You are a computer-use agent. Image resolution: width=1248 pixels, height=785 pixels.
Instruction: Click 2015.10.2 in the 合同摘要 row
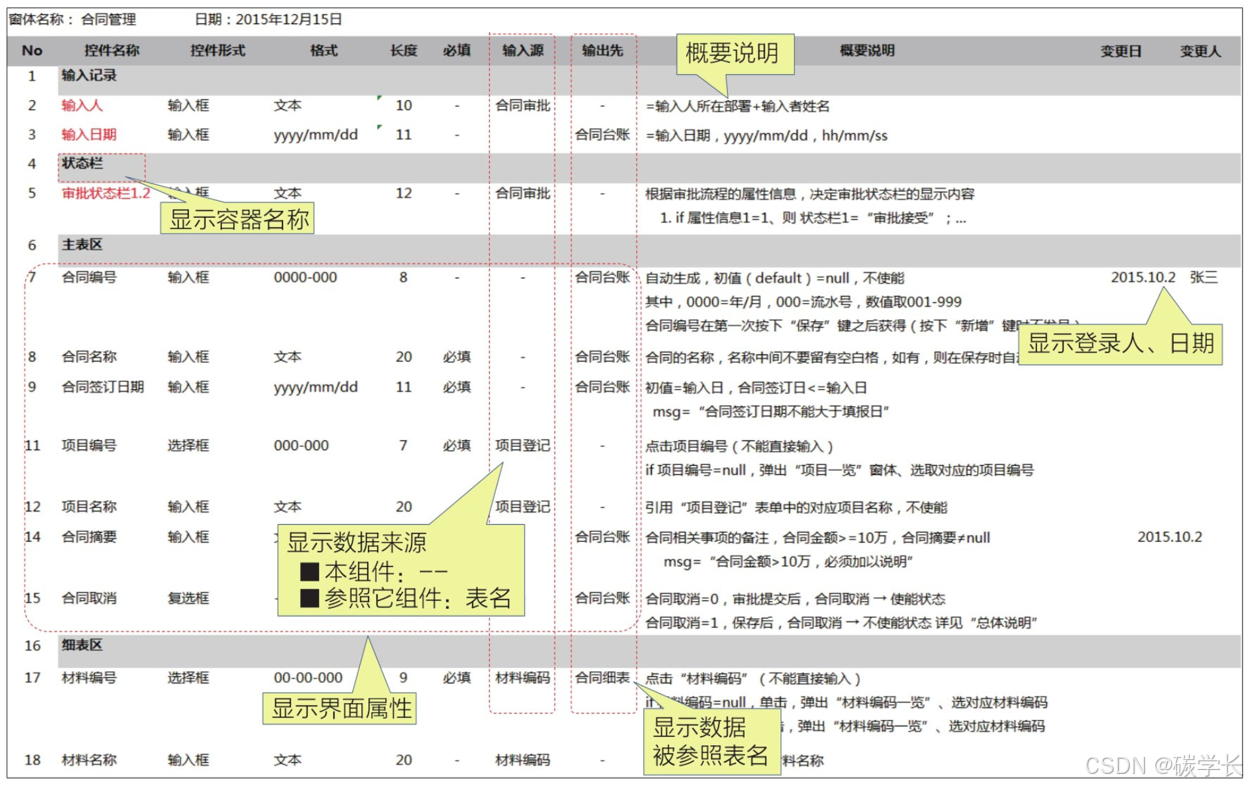click(1169, 536)
